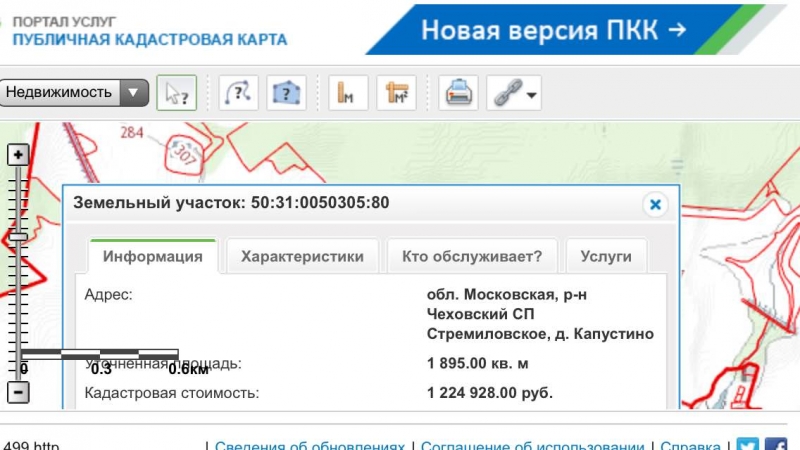800x450 pixels.
Task: Zoom in with the plus button
Action: (x=18, y=155)
